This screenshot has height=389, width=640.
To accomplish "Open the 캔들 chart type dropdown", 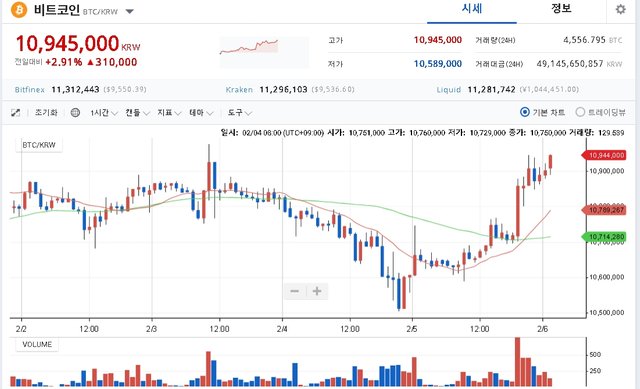I will [x=137, y=113].
